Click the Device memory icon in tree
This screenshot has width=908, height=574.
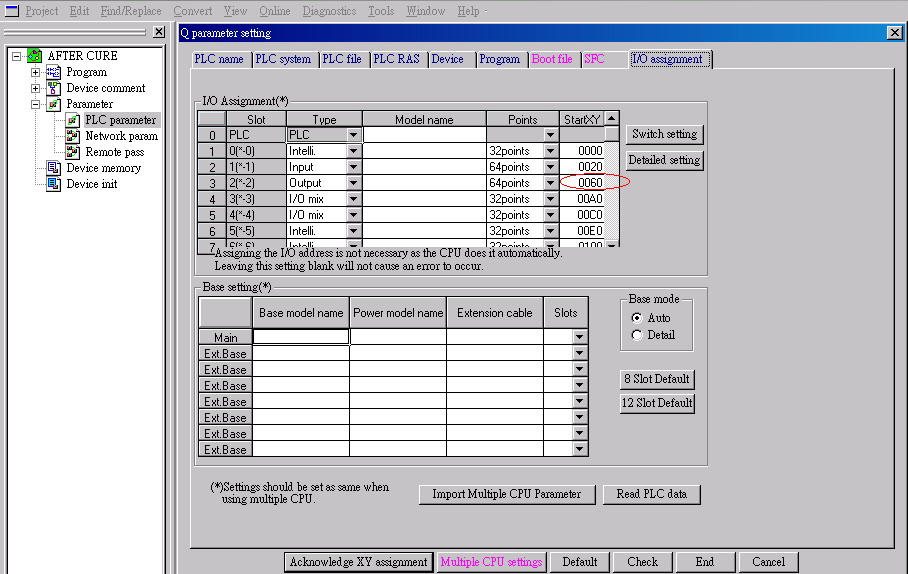click(53, 168)
